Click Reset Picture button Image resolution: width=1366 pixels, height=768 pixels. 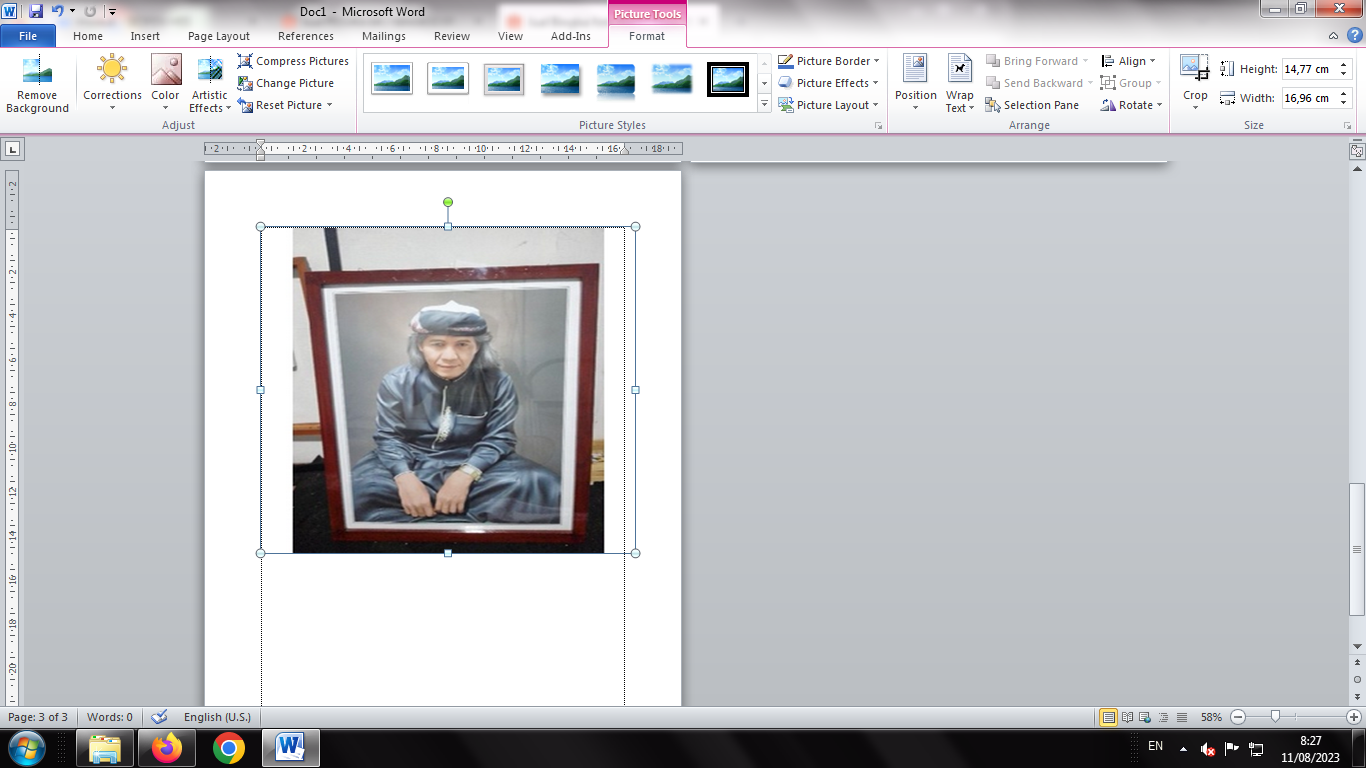(x=280, y=105)
